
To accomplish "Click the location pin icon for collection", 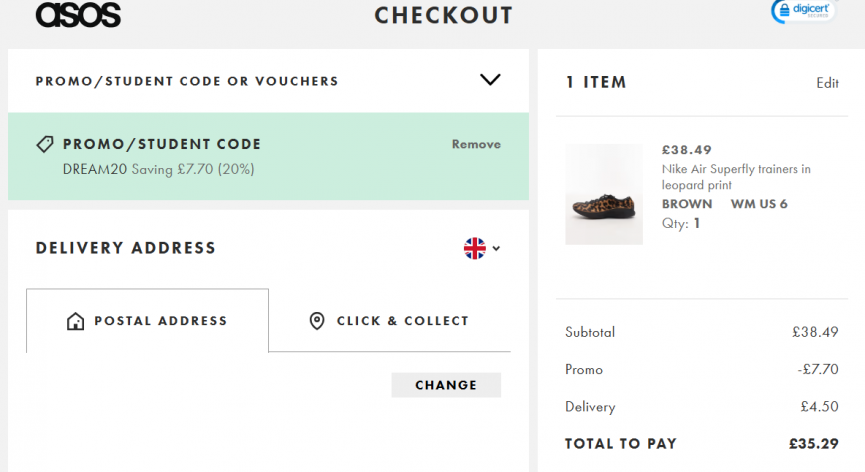I will coord(317,321).
